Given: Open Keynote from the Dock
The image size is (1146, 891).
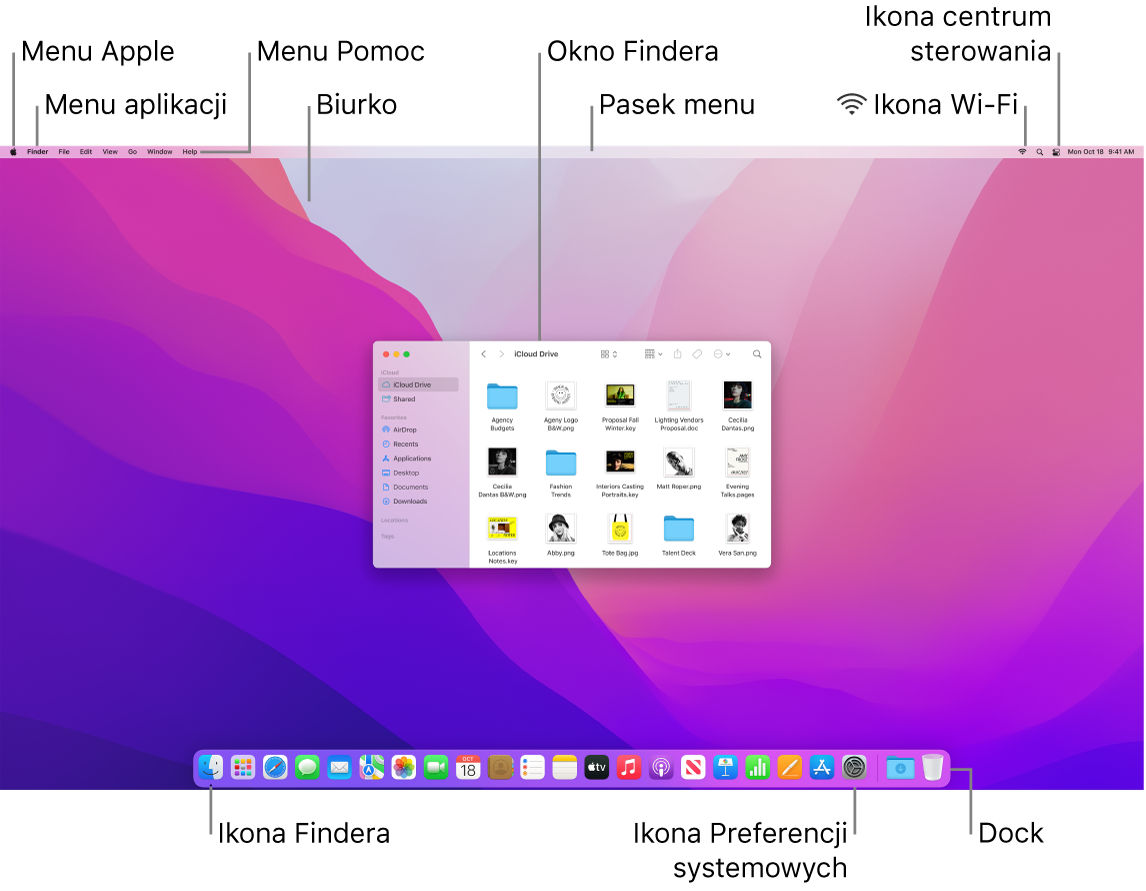Looking at the screenshot, I should coord(725,767).
